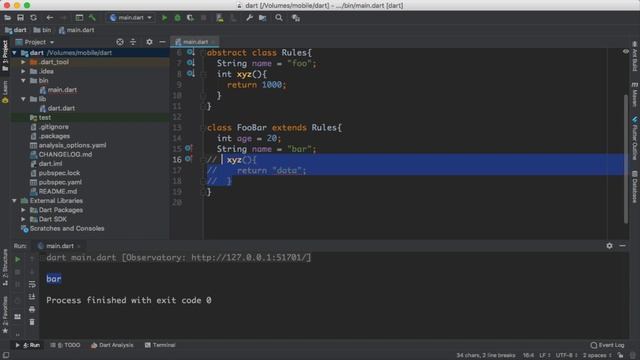Click the main.dart breadcrumb in navigation bar
This screenshot has width=640, height=360.
[76, 30]
